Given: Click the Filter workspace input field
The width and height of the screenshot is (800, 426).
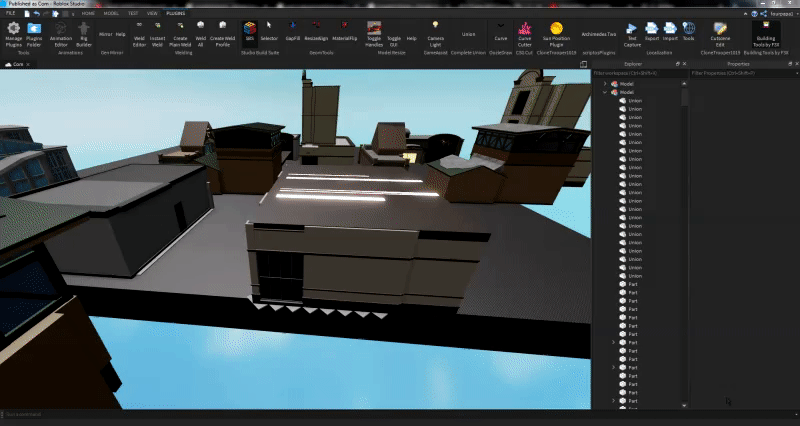Looking at the screenshot, I should (x=640, y=73).
